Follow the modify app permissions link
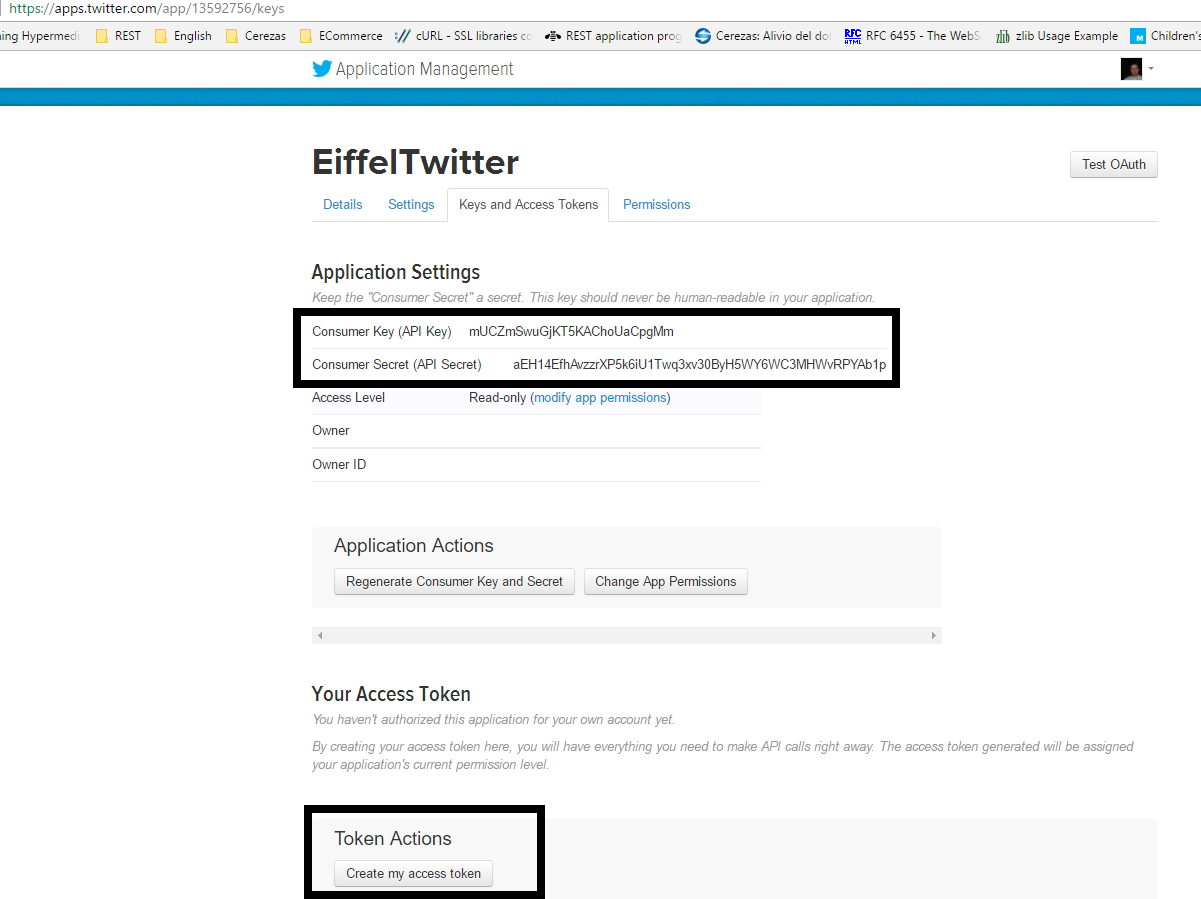The height and width of the screenshot is (899, 1201). coord(600,397)
